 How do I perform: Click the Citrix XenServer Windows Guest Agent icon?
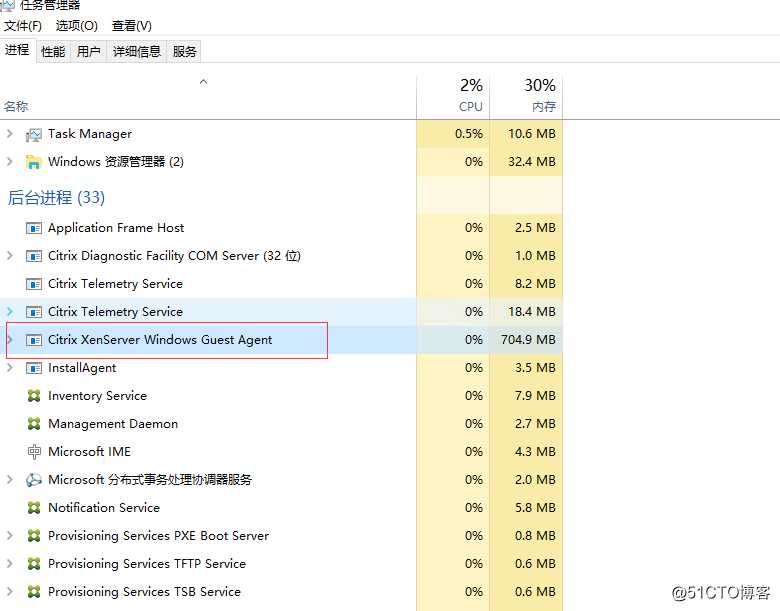pyautogui.click(x=34, y=340)
